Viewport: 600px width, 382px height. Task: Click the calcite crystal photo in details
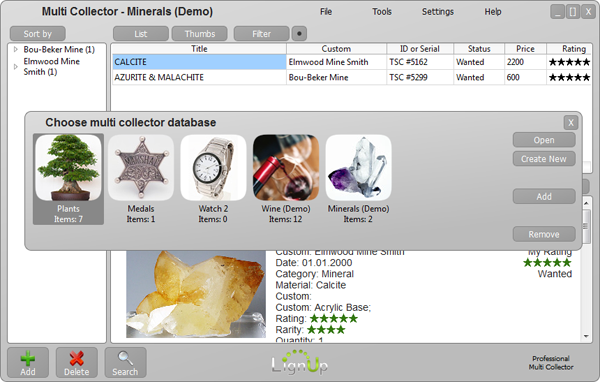click(x=196, y=294)
